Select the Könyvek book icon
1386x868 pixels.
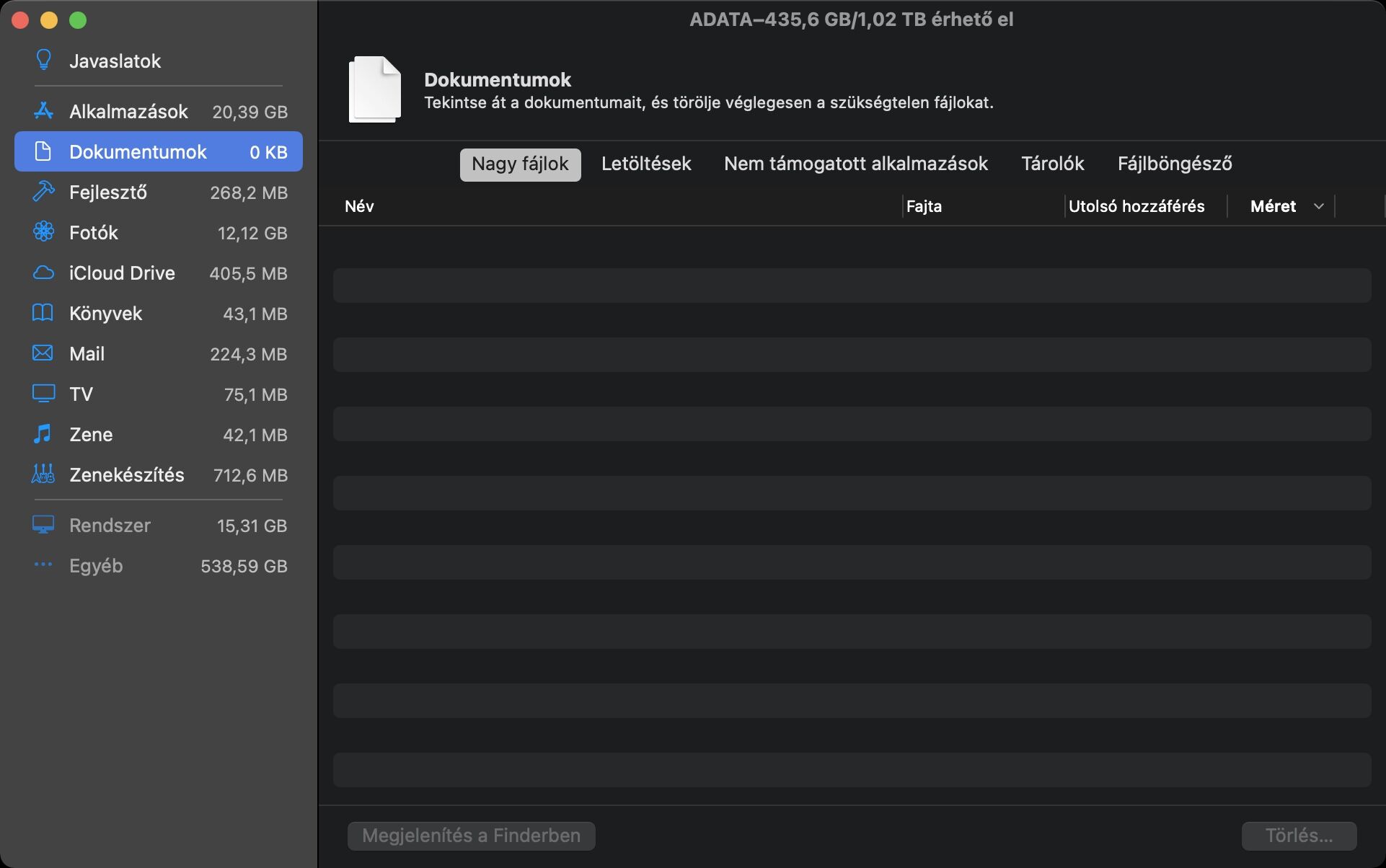point(43,313)
